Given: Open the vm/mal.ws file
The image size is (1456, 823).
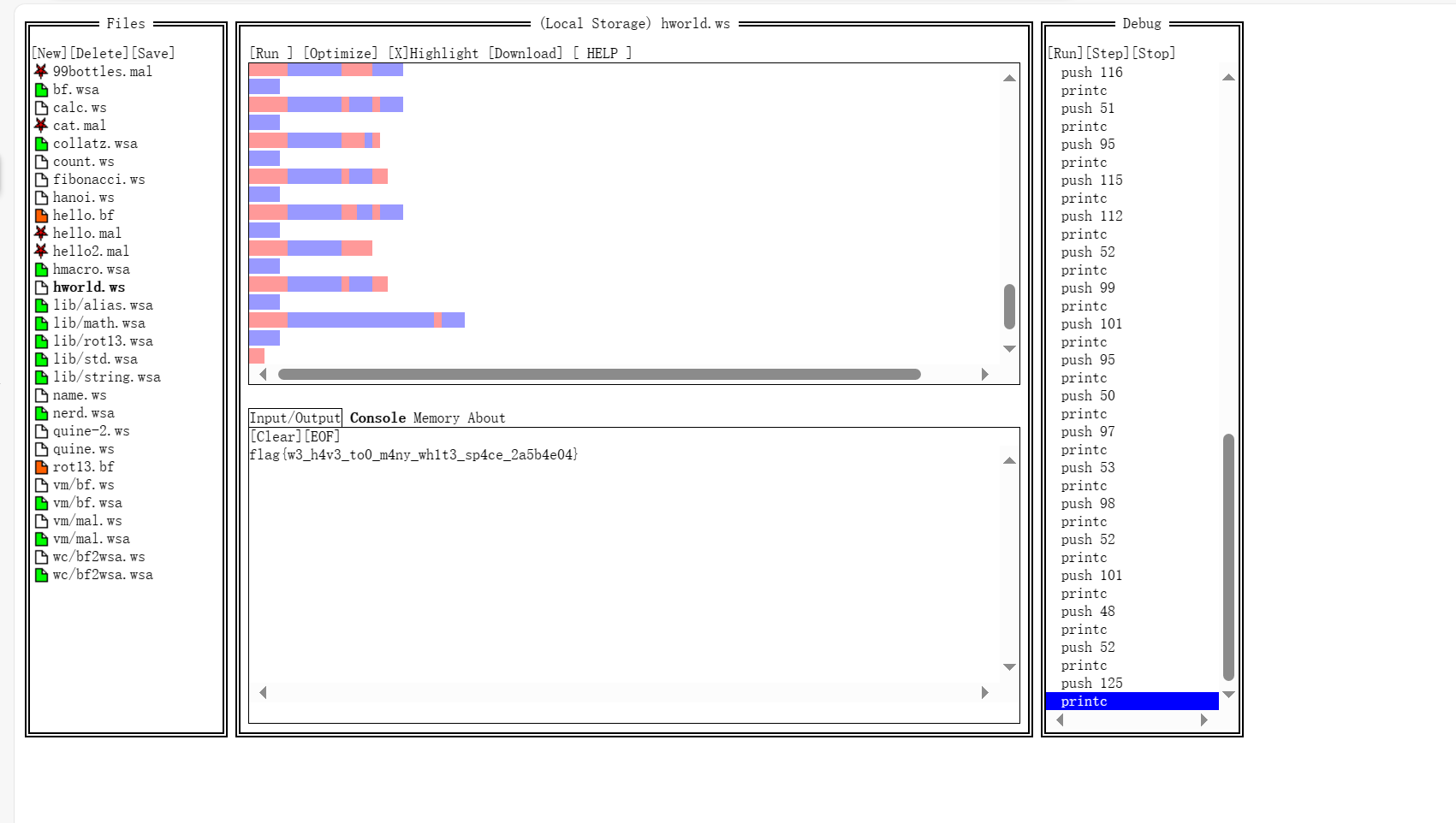Looking at the screenshot, I should pyautogui.click(x=87, y=521).
